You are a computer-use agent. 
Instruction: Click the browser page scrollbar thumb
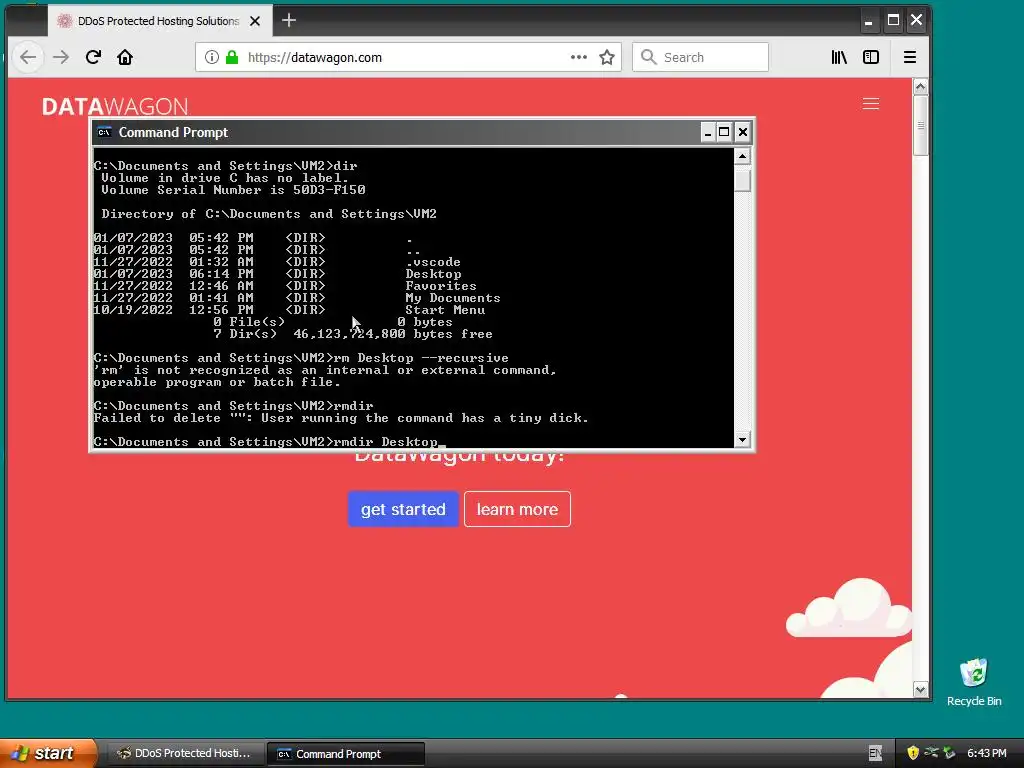pos(920,125)
